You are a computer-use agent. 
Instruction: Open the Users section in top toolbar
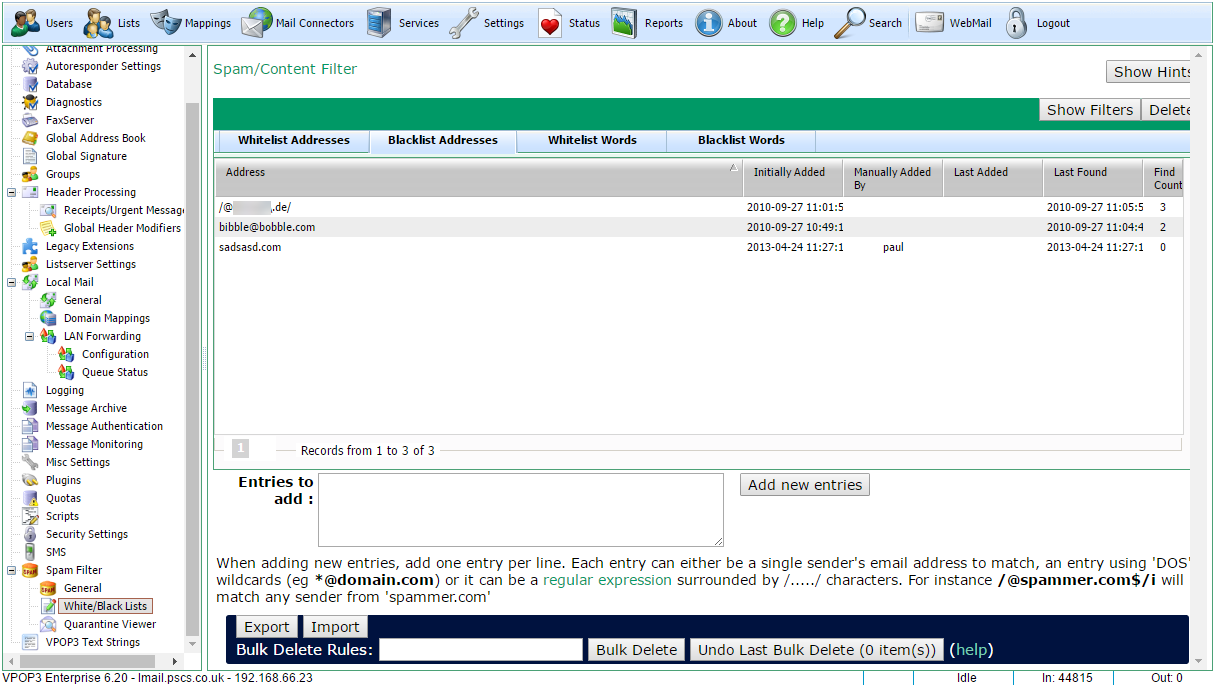[42, 23]
